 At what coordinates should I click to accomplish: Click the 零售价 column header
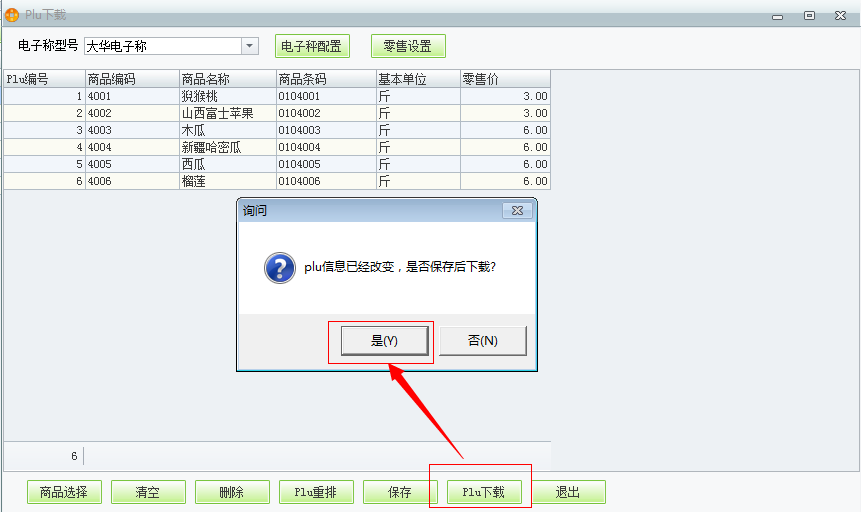[505, 79]
